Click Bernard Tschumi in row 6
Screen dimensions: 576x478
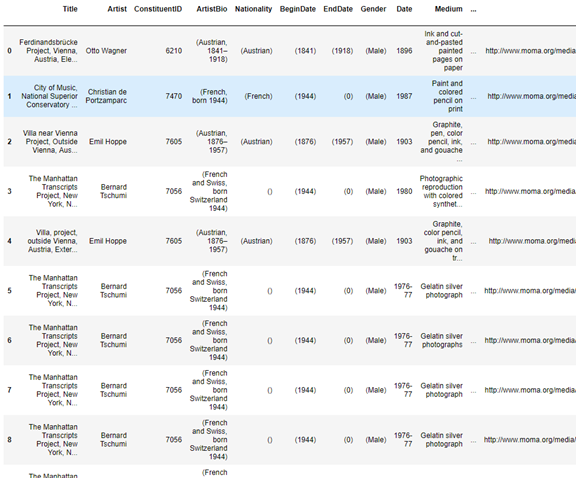click(x=114, y=340)
